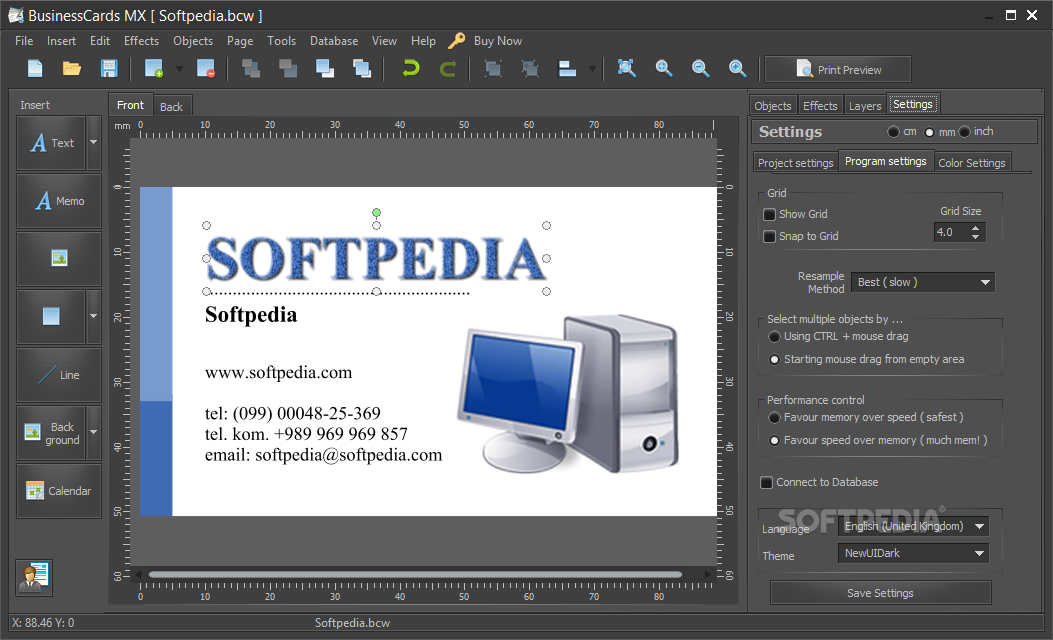This screenshot has height=640, width=1053.
Task: Insert a Calendar object
Action: tap(59, 491)
